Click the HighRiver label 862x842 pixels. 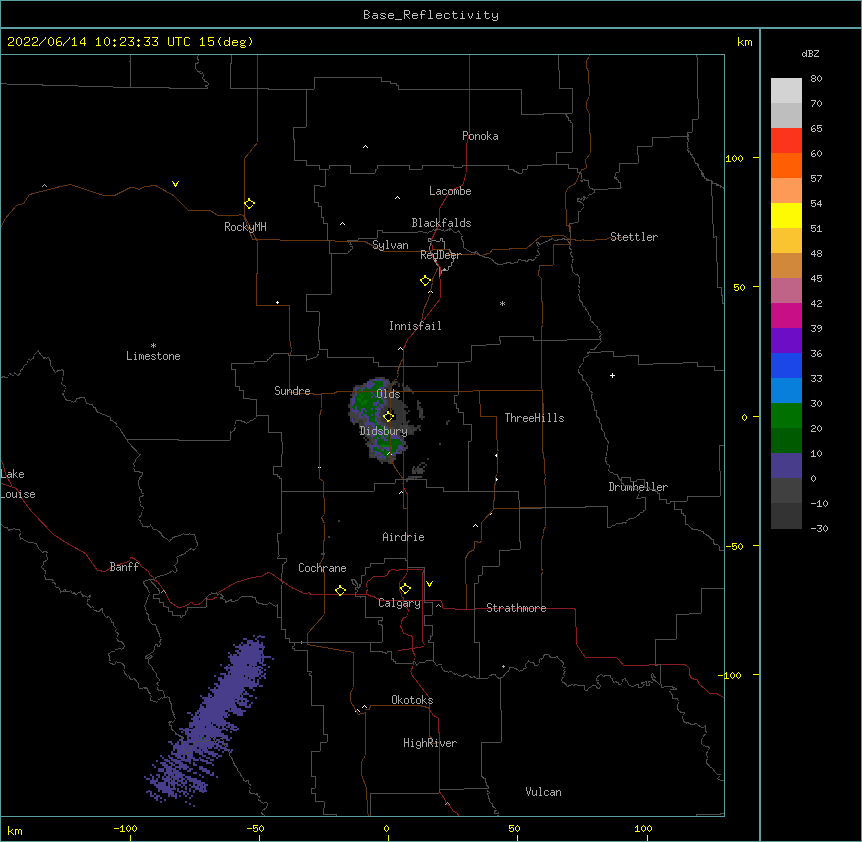[x=430, y=743]
